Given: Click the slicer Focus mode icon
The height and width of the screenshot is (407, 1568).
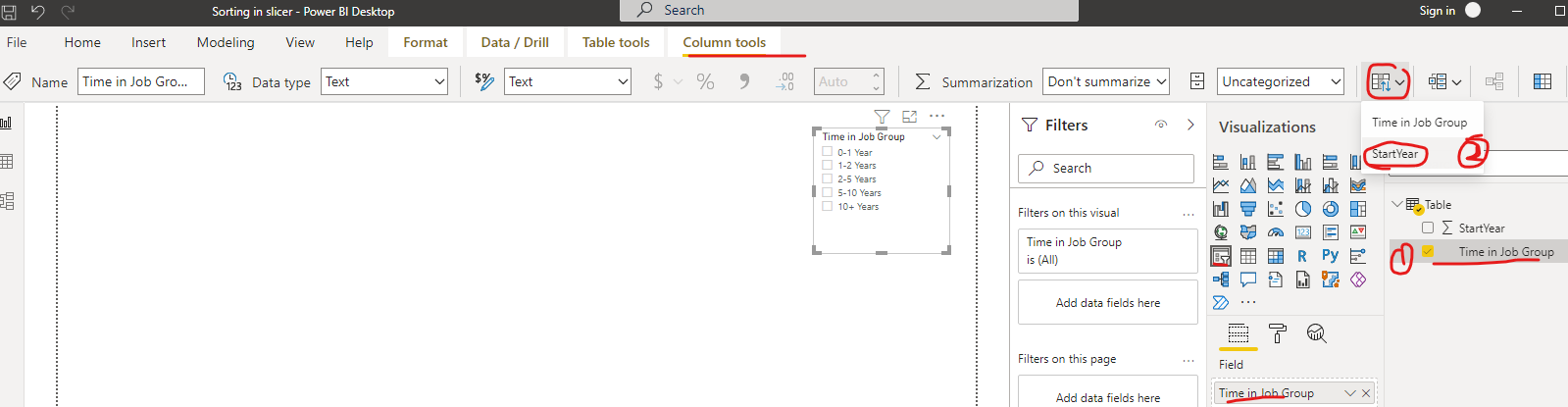Looking at the screenshot, I should [909, 117].
